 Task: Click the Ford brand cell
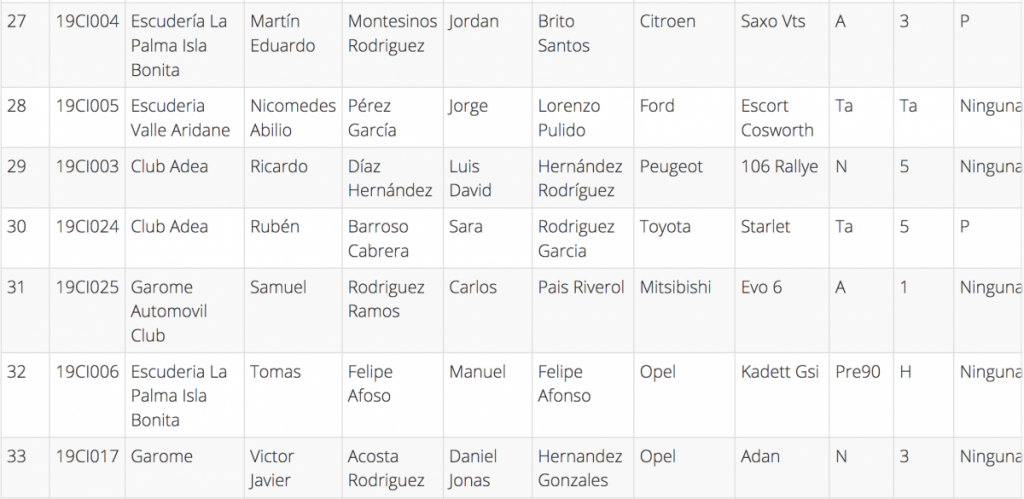coord(657,106)
